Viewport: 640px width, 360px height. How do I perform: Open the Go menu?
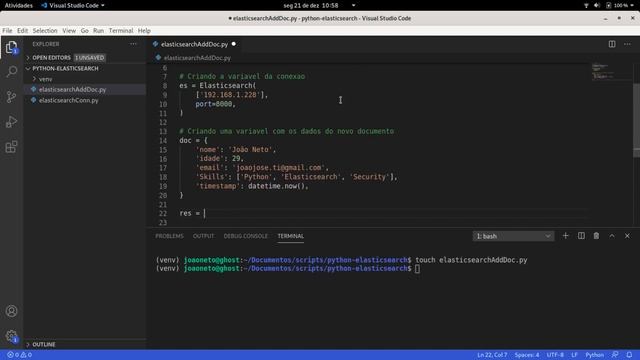84,31
